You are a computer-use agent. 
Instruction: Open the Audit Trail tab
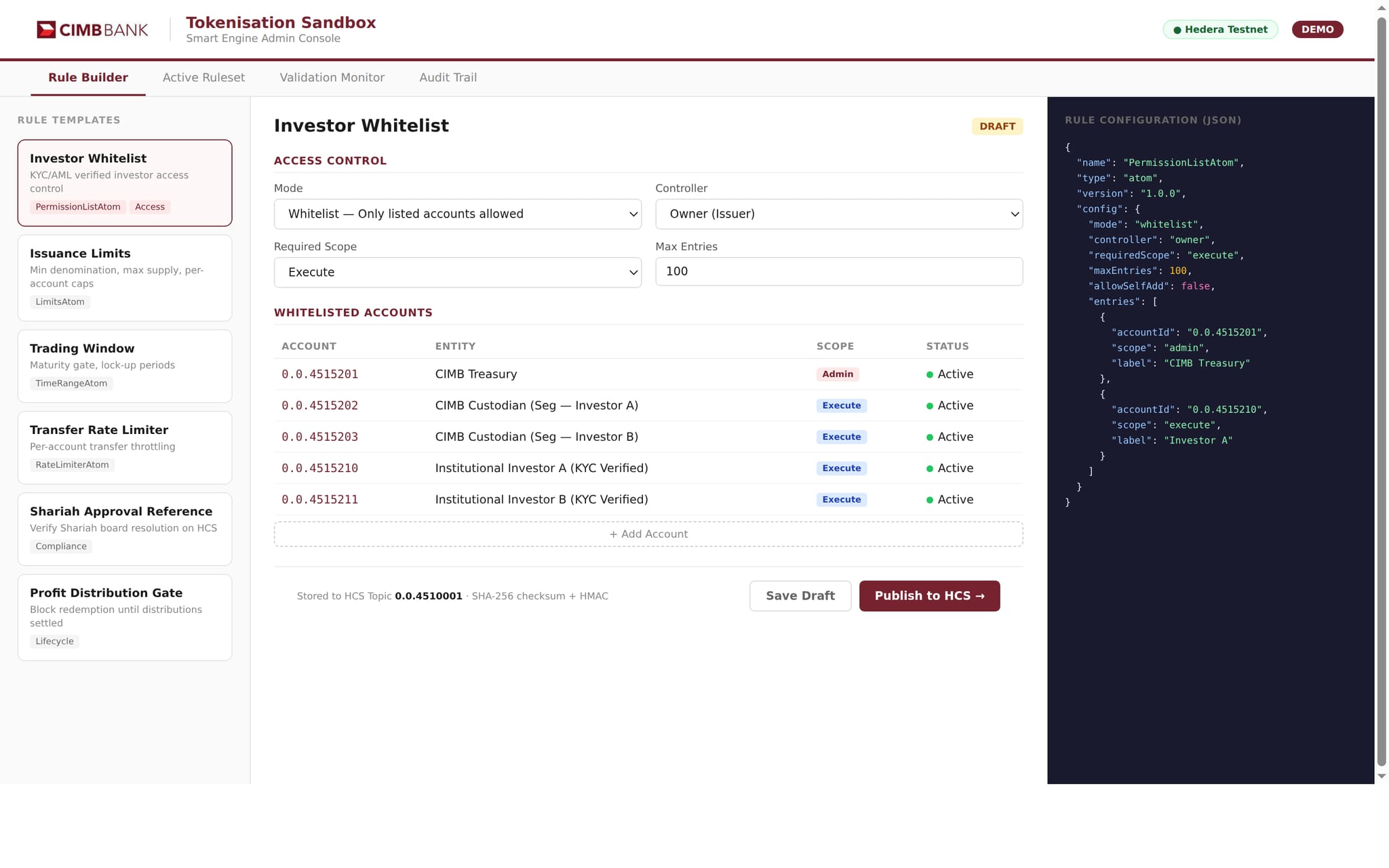click(448, 77)
